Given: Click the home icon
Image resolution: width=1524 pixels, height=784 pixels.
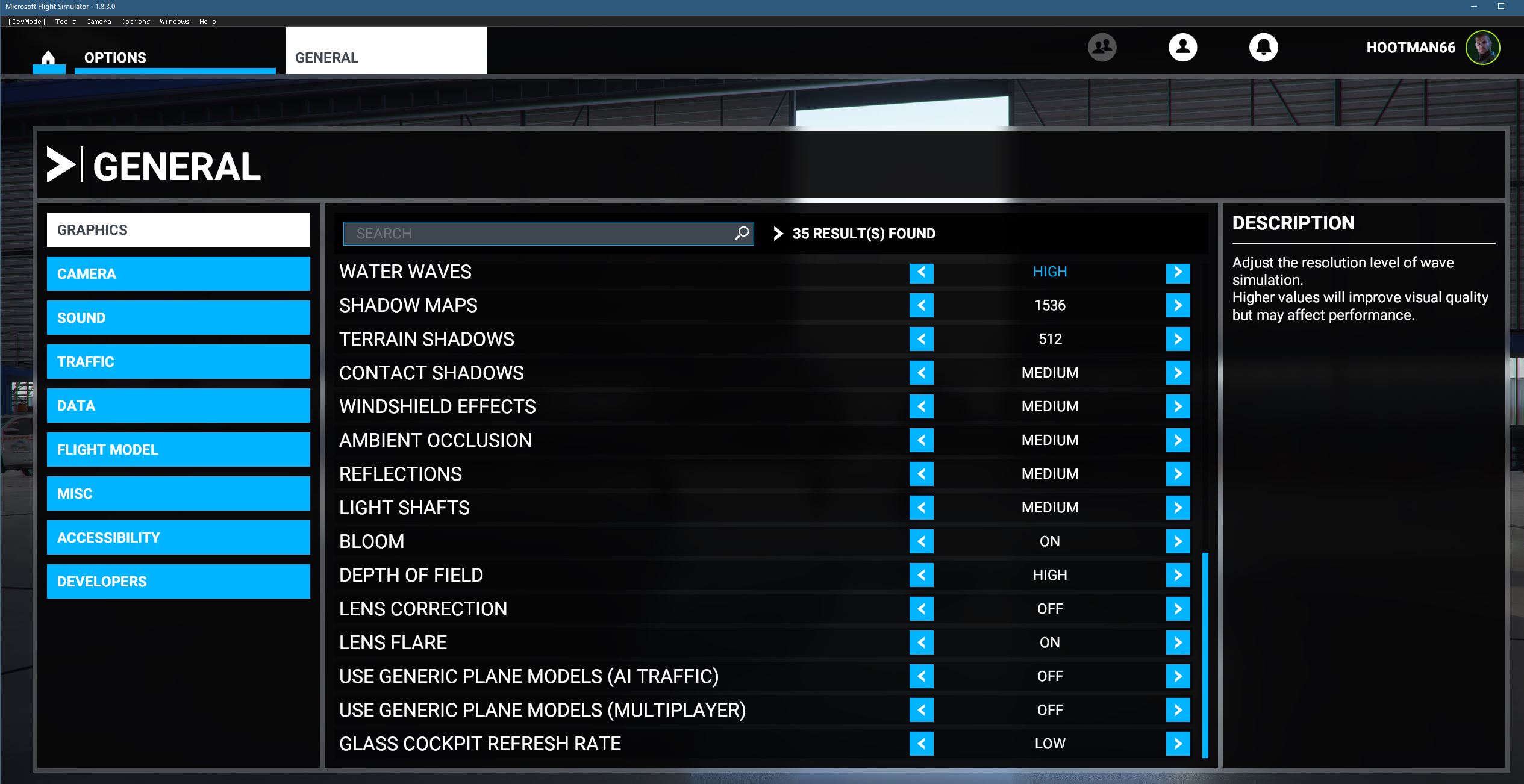Looking at the screenshot, I should pyautogui.click(x=48, y=58).
